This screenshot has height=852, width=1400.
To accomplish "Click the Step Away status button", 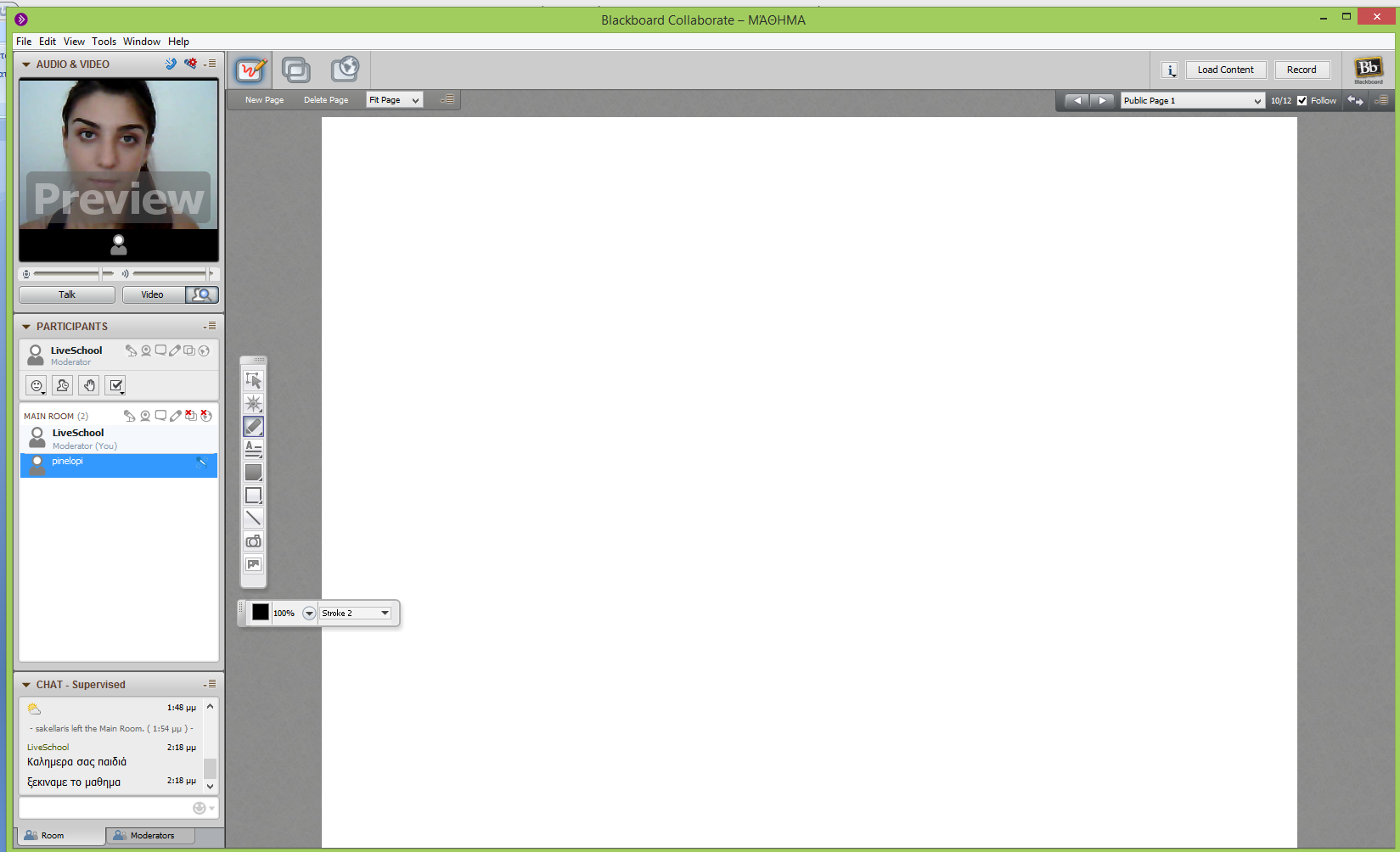I will [63, 385].
